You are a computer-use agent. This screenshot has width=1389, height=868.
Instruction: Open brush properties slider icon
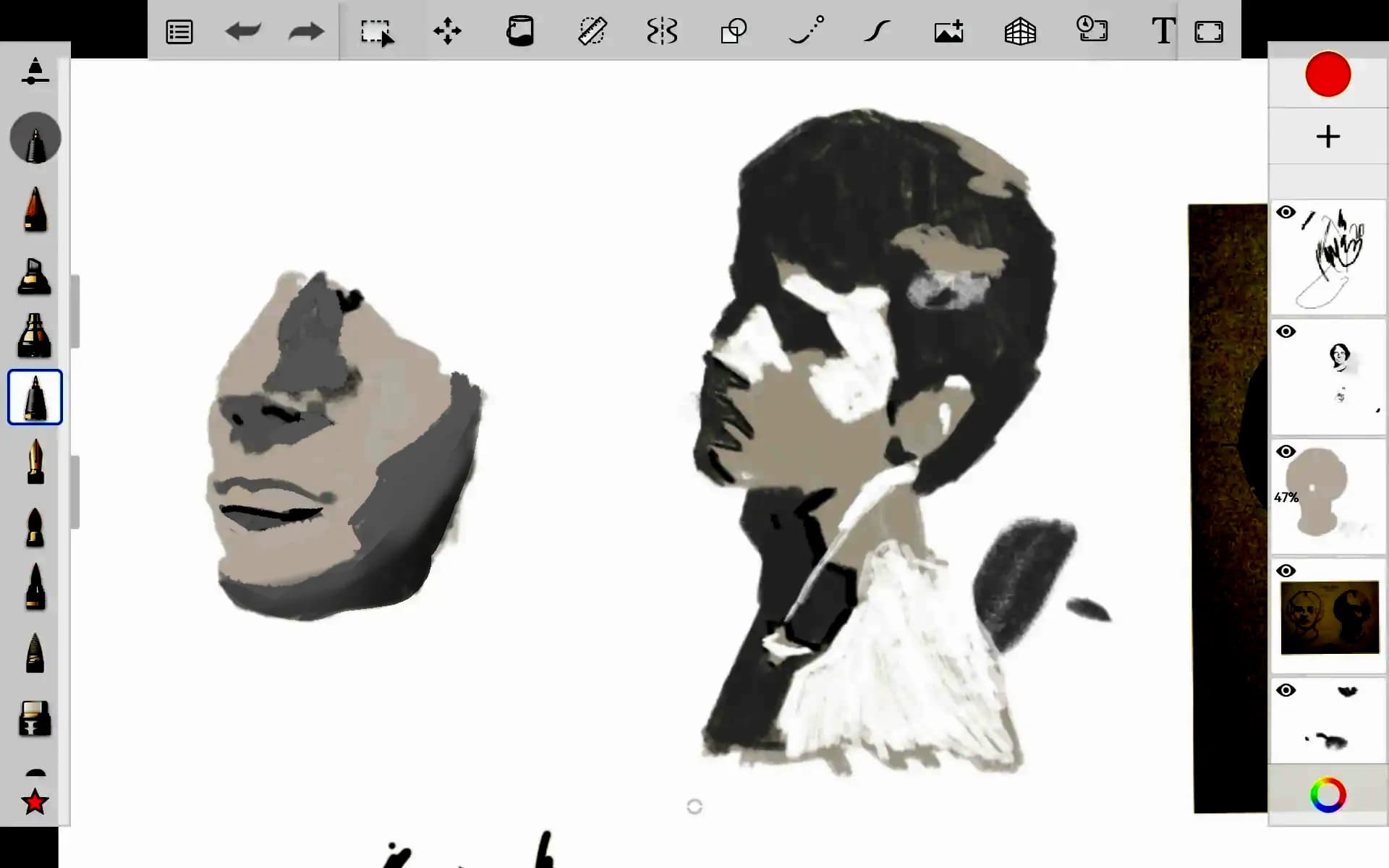[35, 72]
